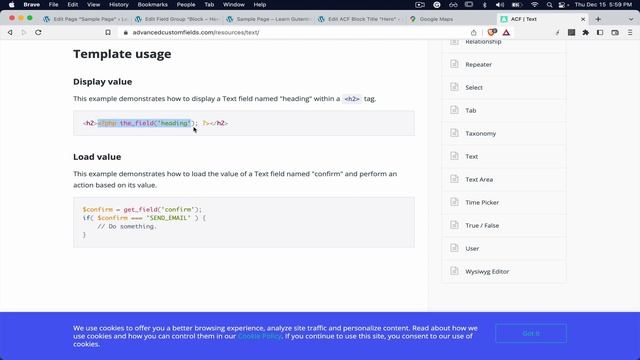
Task: Open the Taxonomy field docs link
Action: (x=480, y=133)
